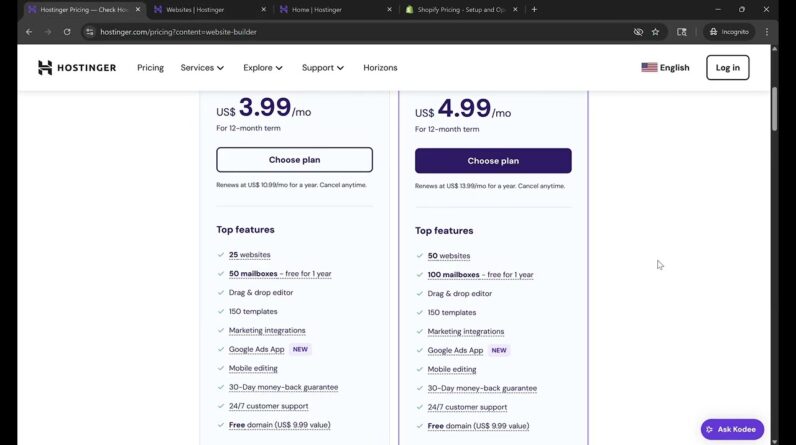Screen dimensions: 796x445
Task: Go back using browser back arrow
Action: pyautogui.click(x=29, y=31)
